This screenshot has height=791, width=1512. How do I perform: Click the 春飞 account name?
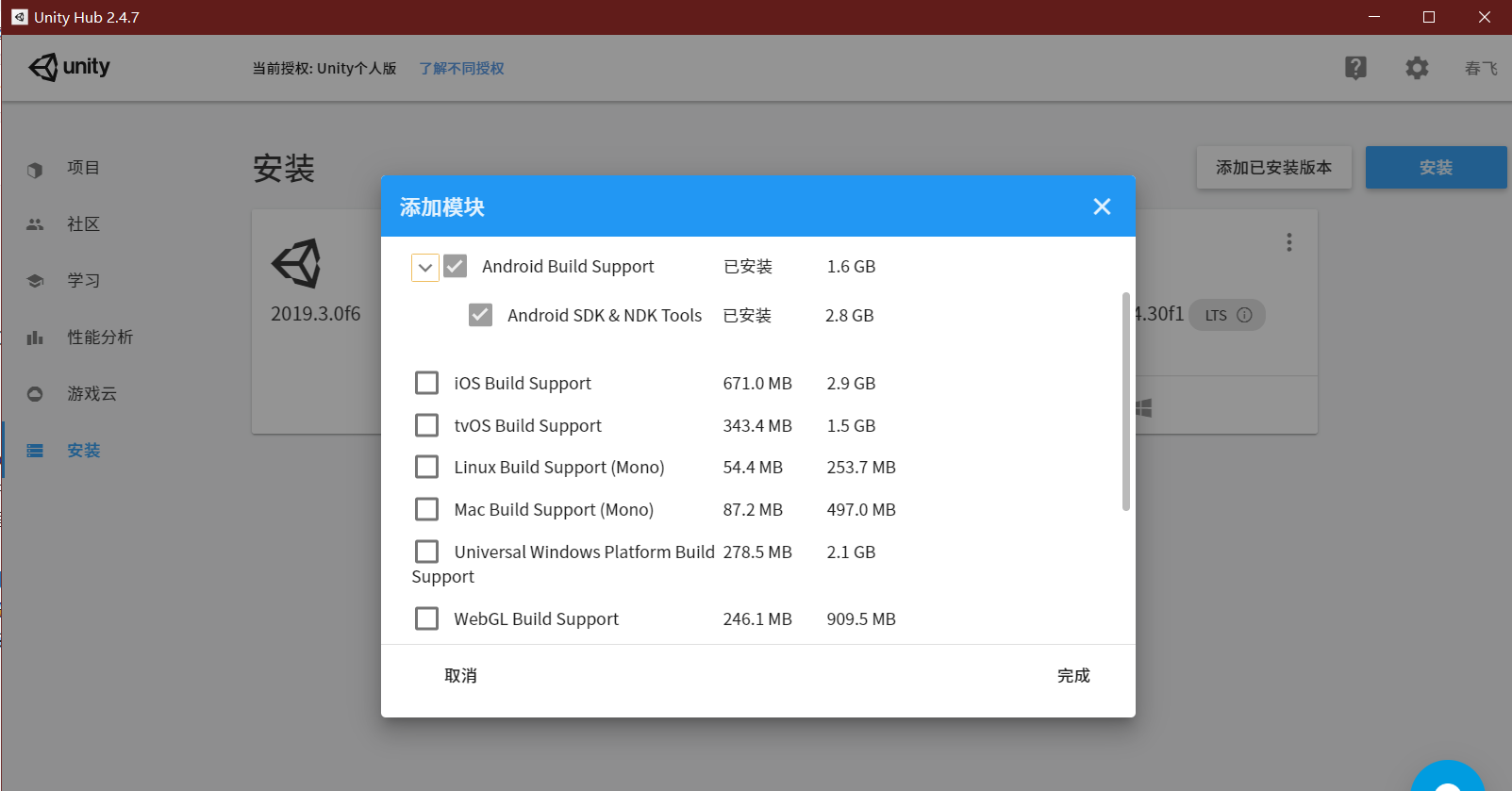tap(1481, 68)
